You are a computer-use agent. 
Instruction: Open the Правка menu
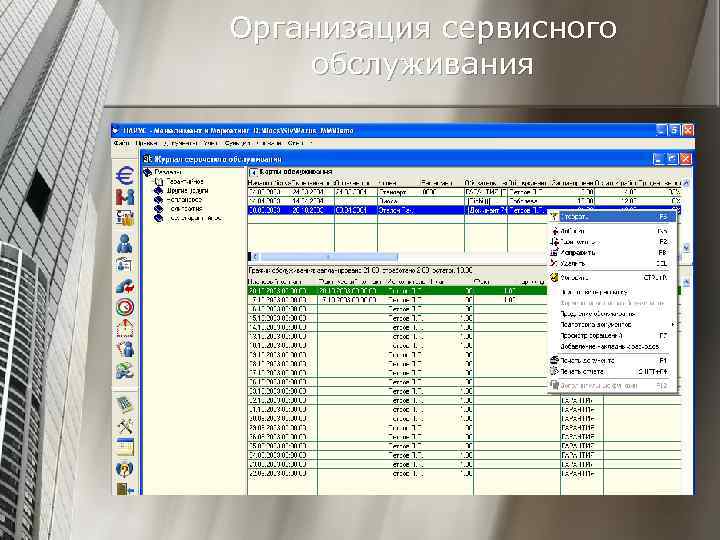(x=146, y=143)
